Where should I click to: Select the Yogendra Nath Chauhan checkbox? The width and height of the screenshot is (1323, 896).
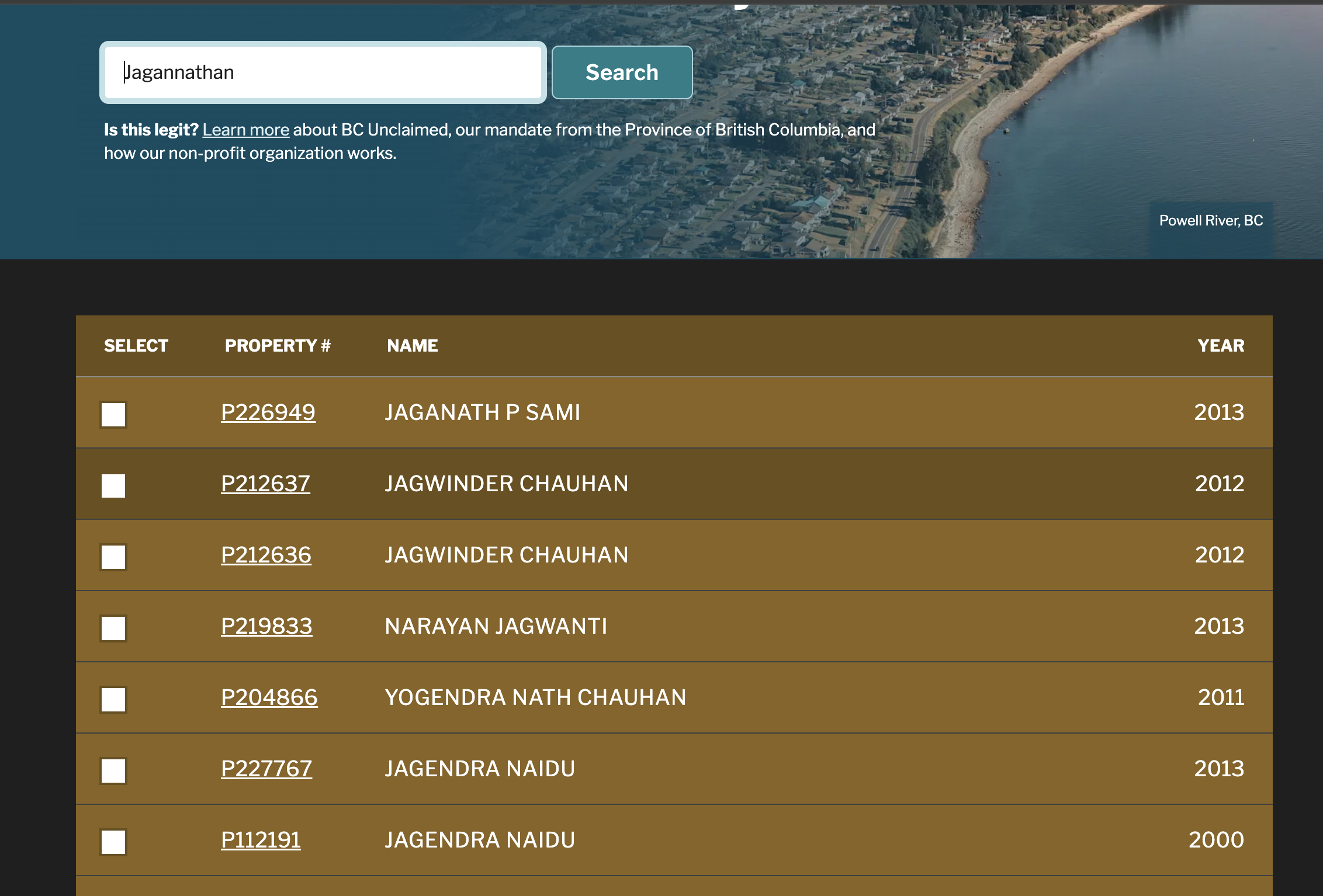pyautogui.click(x=113, y=699)
